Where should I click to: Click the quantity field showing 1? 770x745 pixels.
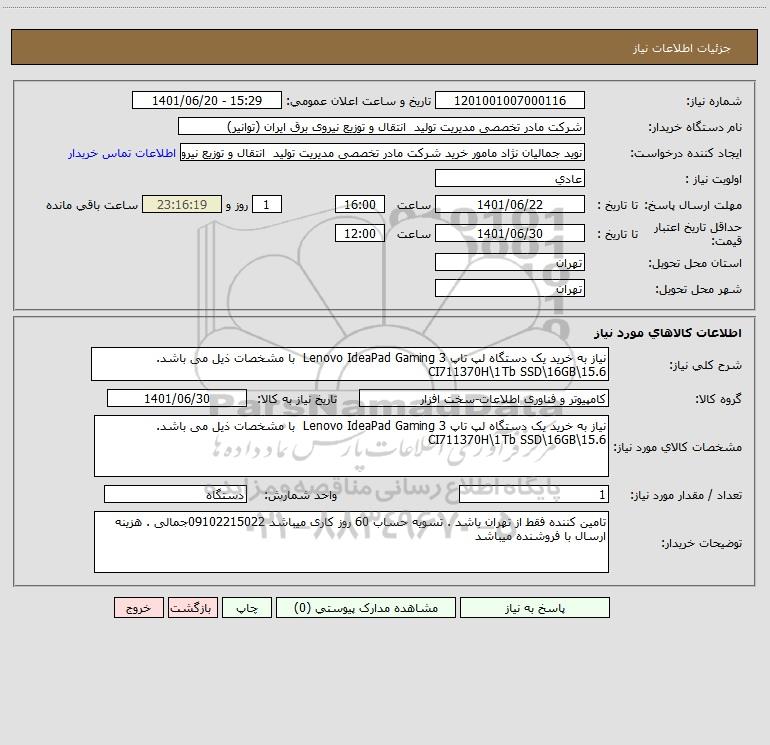click(534, 495)
